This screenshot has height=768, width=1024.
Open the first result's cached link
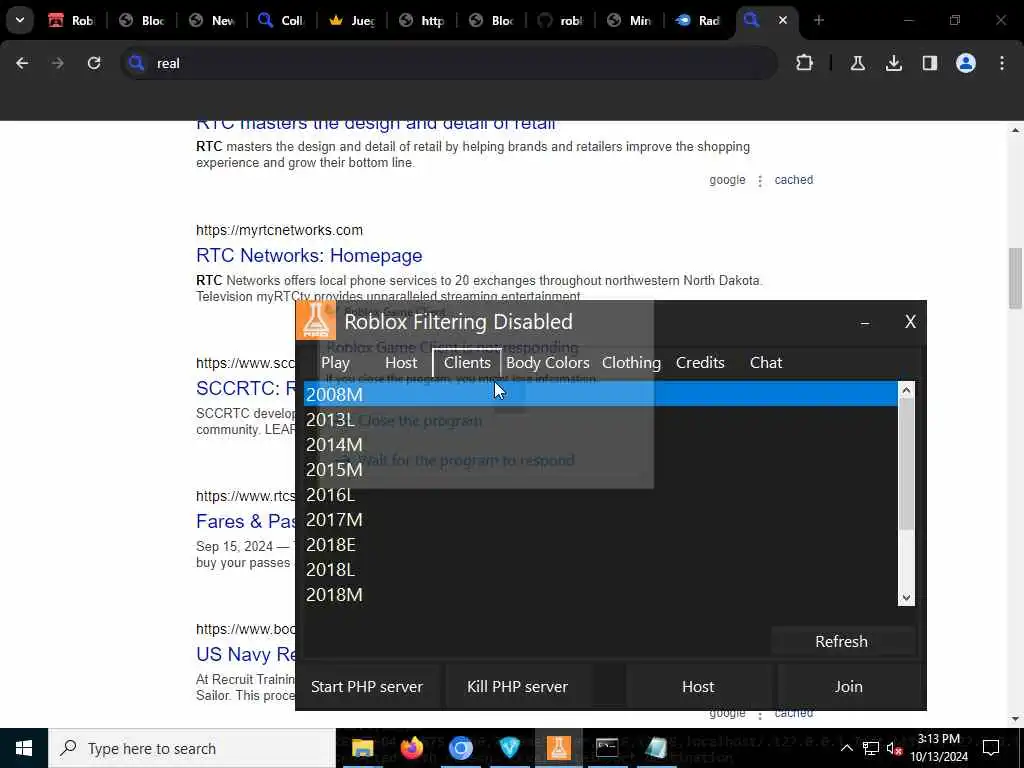click(793, 180)
